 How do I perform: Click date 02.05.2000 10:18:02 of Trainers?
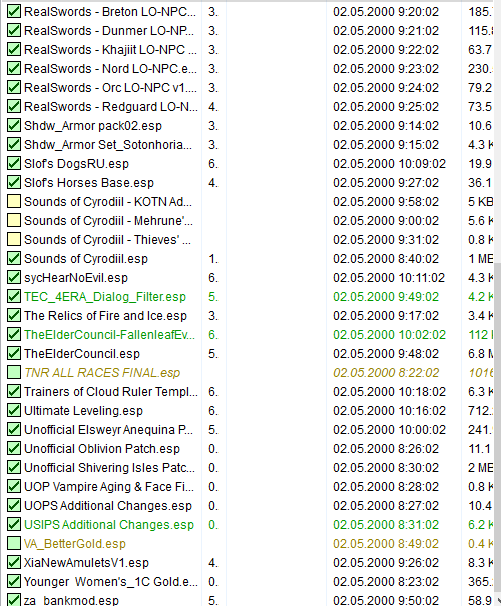(x=389, y=392)
